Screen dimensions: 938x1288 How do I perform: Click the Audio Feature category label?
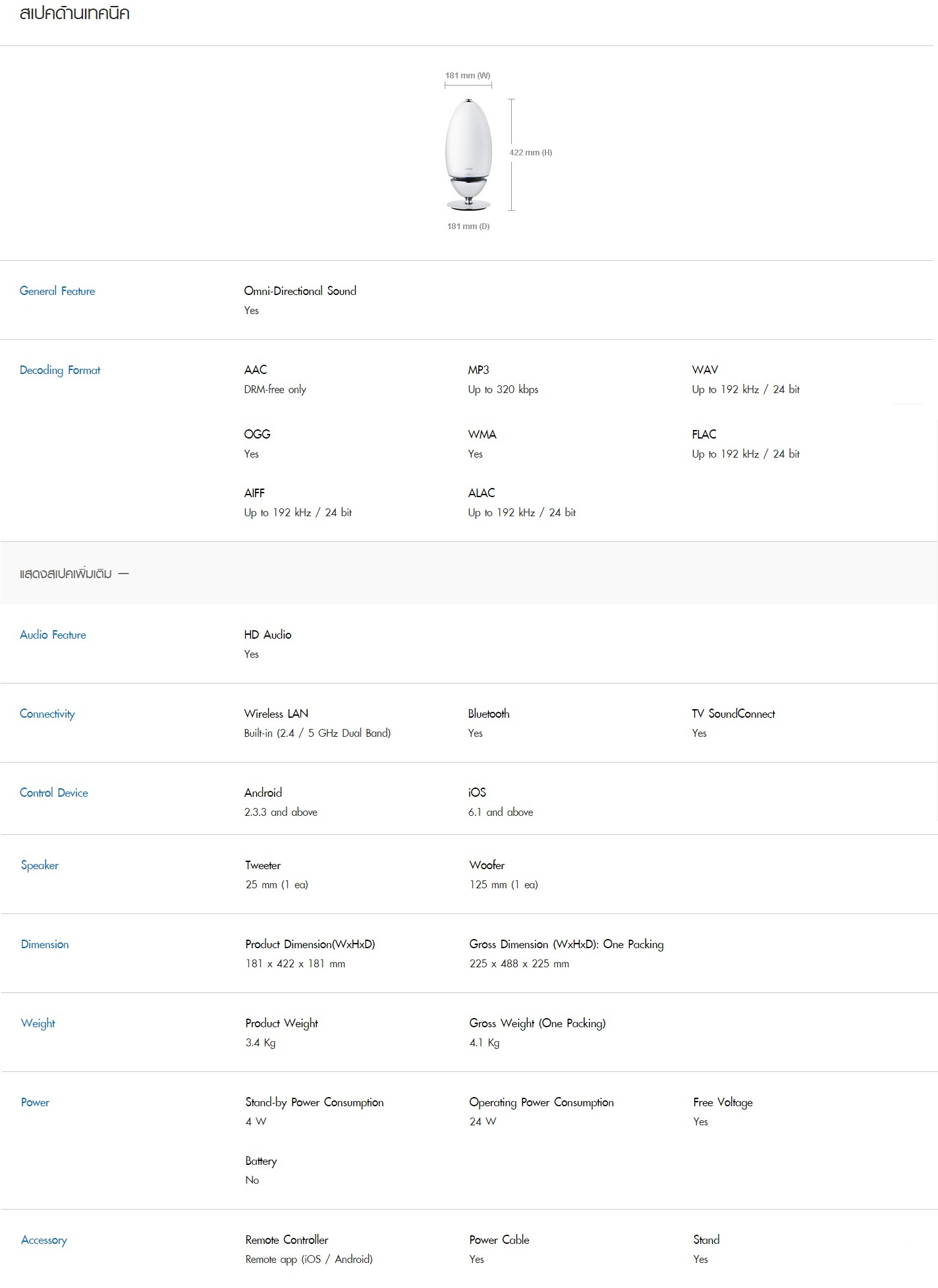click(53, 635)
